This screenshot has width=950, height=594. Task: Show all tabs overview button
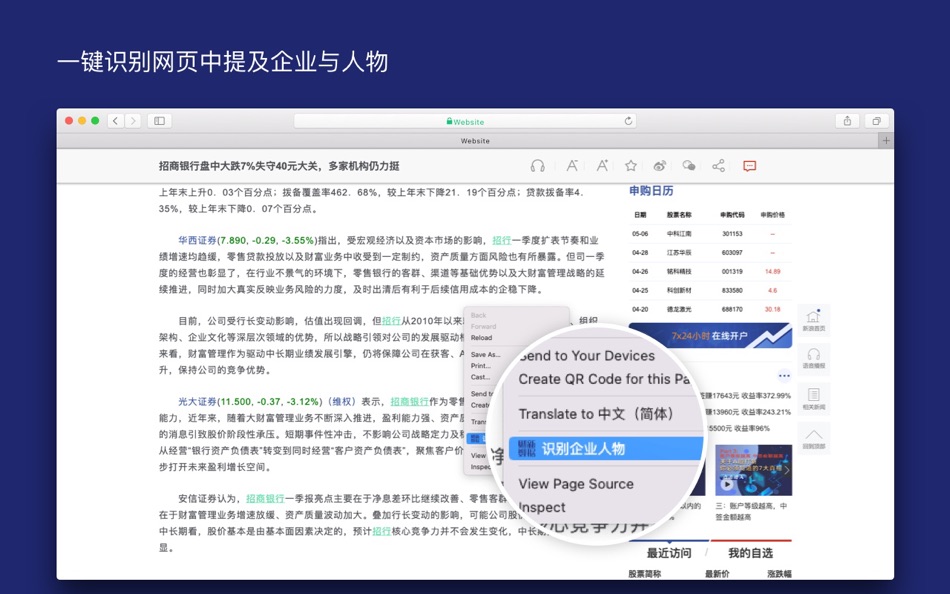(876, 121)
